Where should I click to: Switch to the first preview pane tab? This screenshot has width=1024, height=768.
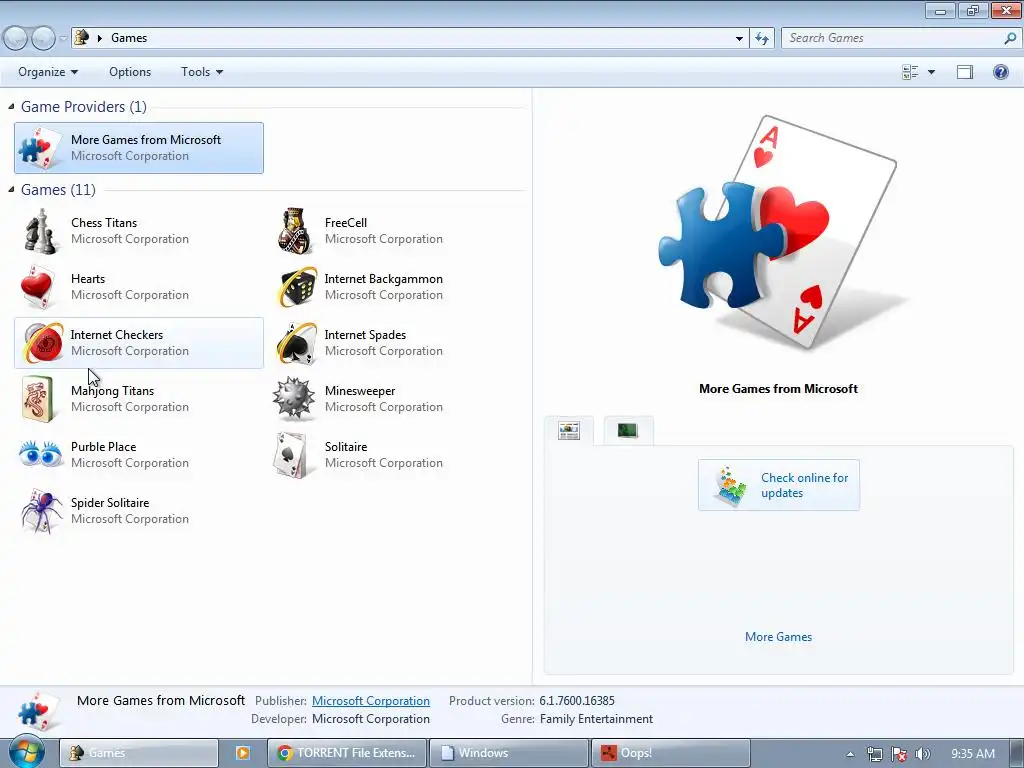click(x=569, y=430)
